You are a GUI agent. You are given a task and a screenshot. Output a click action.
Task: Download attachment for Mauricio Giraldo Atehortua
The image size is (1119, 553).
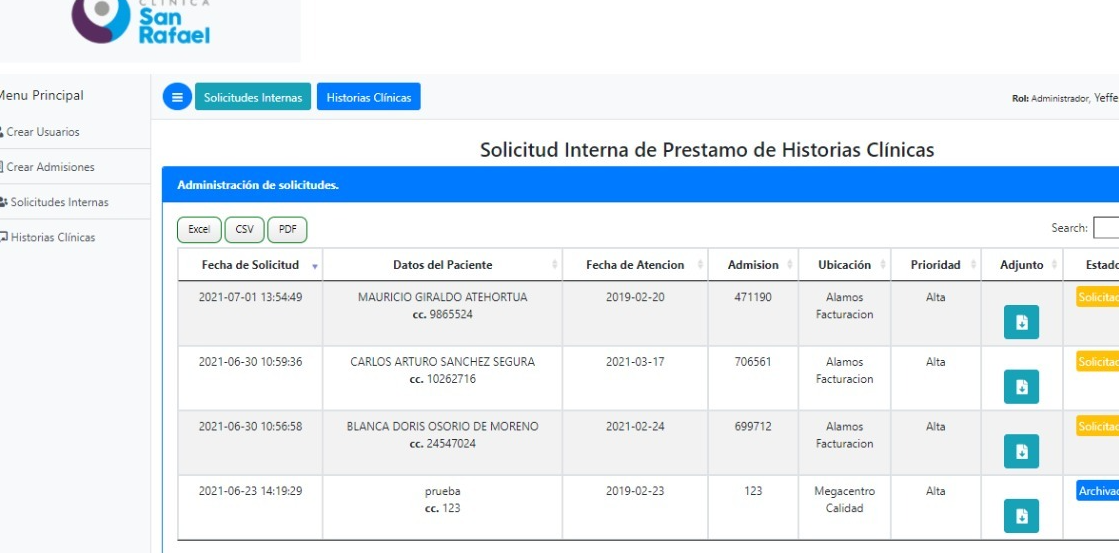coord(1021,322)
